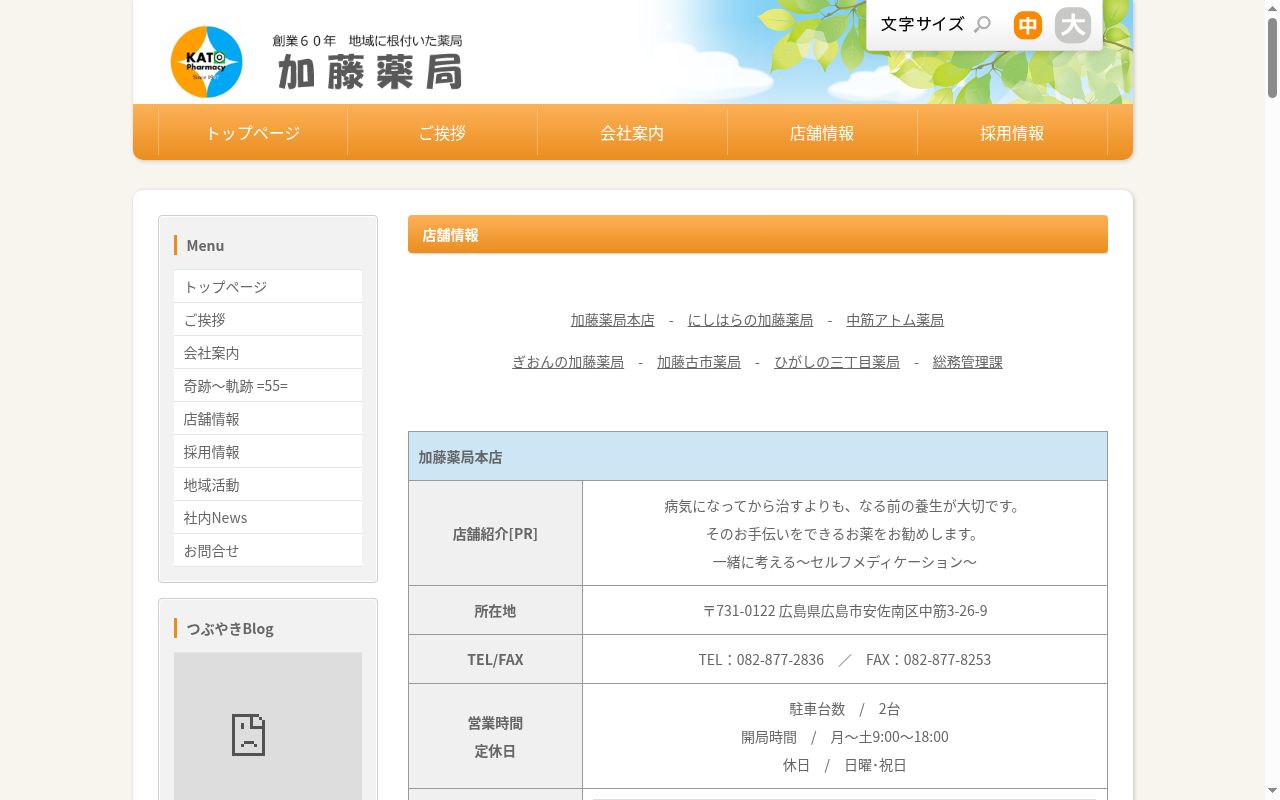Click the Menu sidebar heading
The height and width of the screenshot is (800, 1280).
point(205,245)
